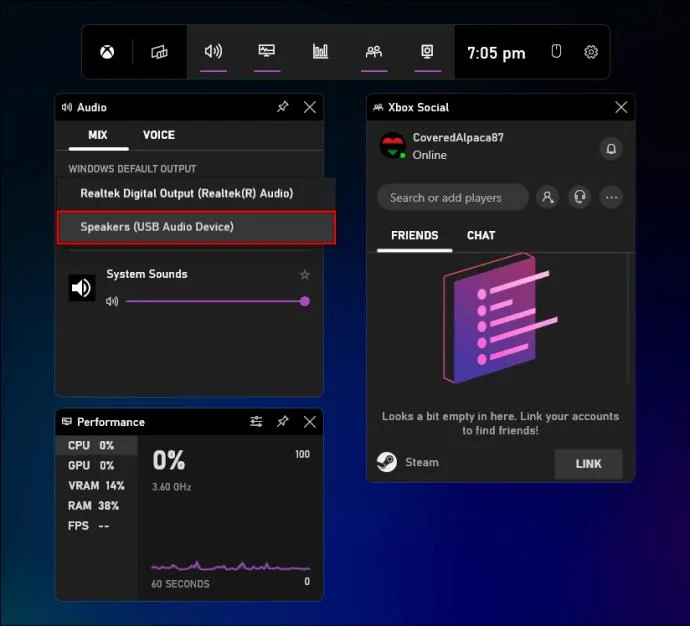Focus the Search or add players field
Screen dimensions: 690x626
pyautogui.click(x=453, y=198)
